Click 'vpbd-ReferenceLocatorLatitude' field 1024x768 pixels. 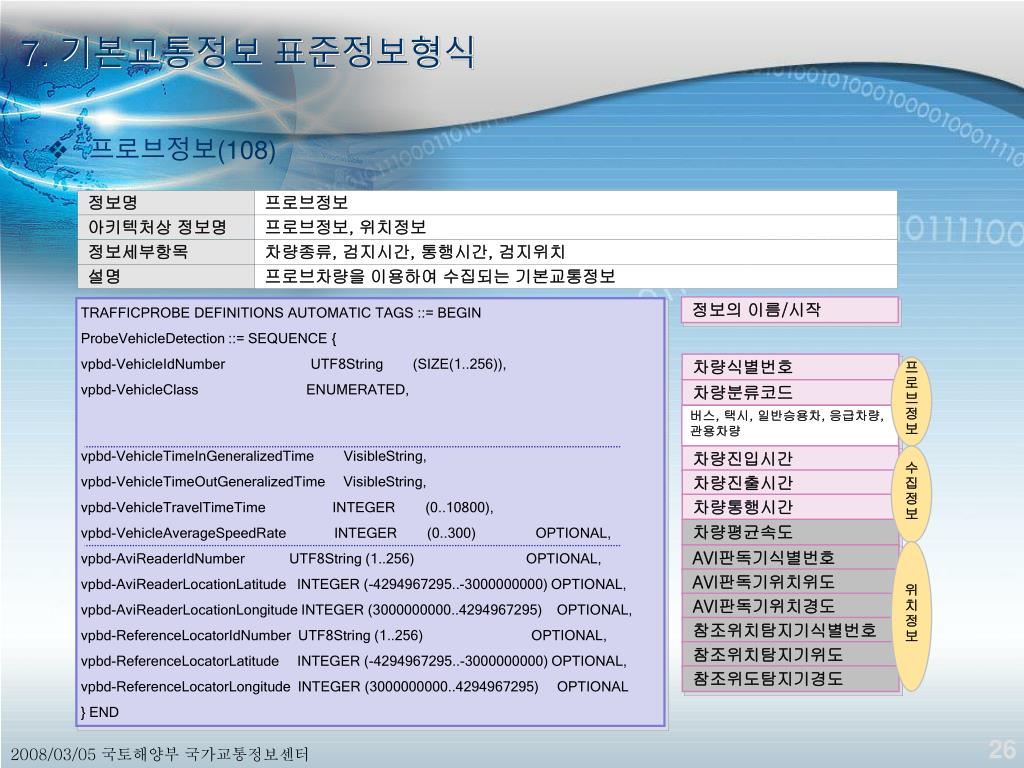[180, 662]
